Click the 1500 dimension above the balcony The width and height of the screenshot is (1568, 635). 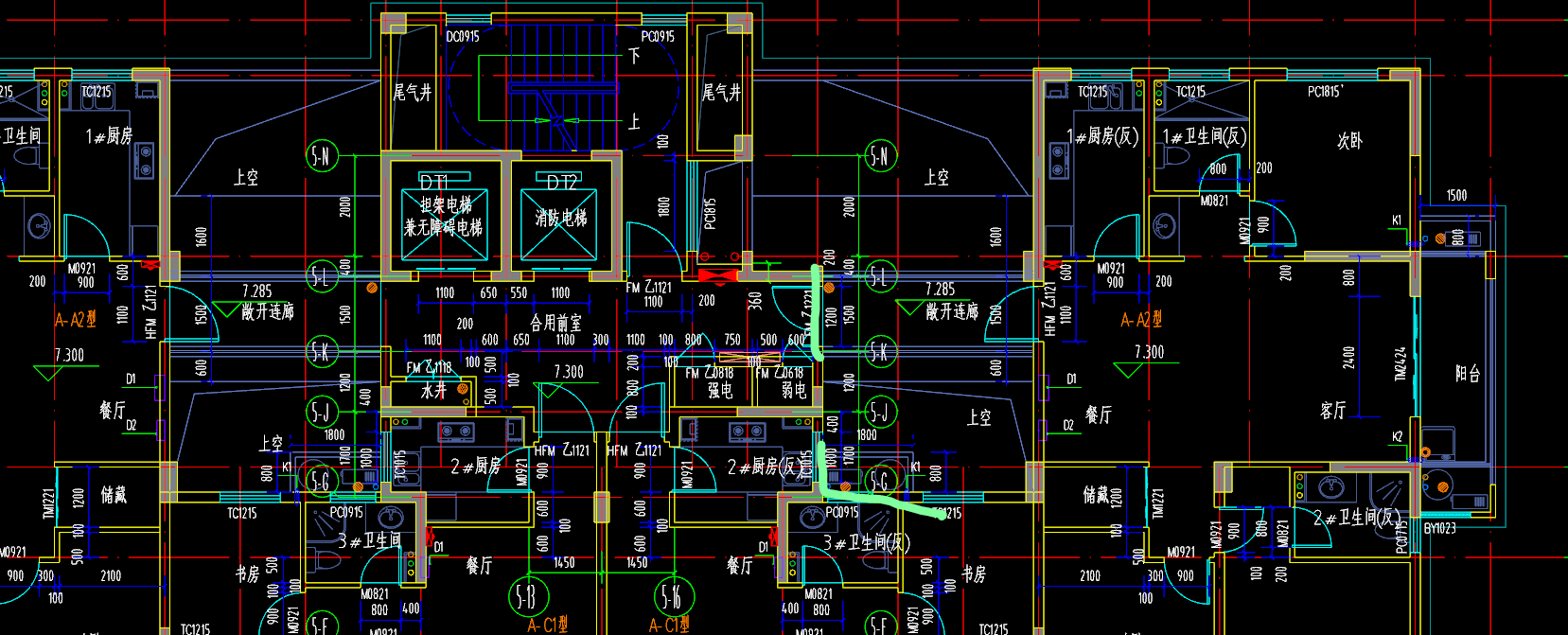[1456, 195]
